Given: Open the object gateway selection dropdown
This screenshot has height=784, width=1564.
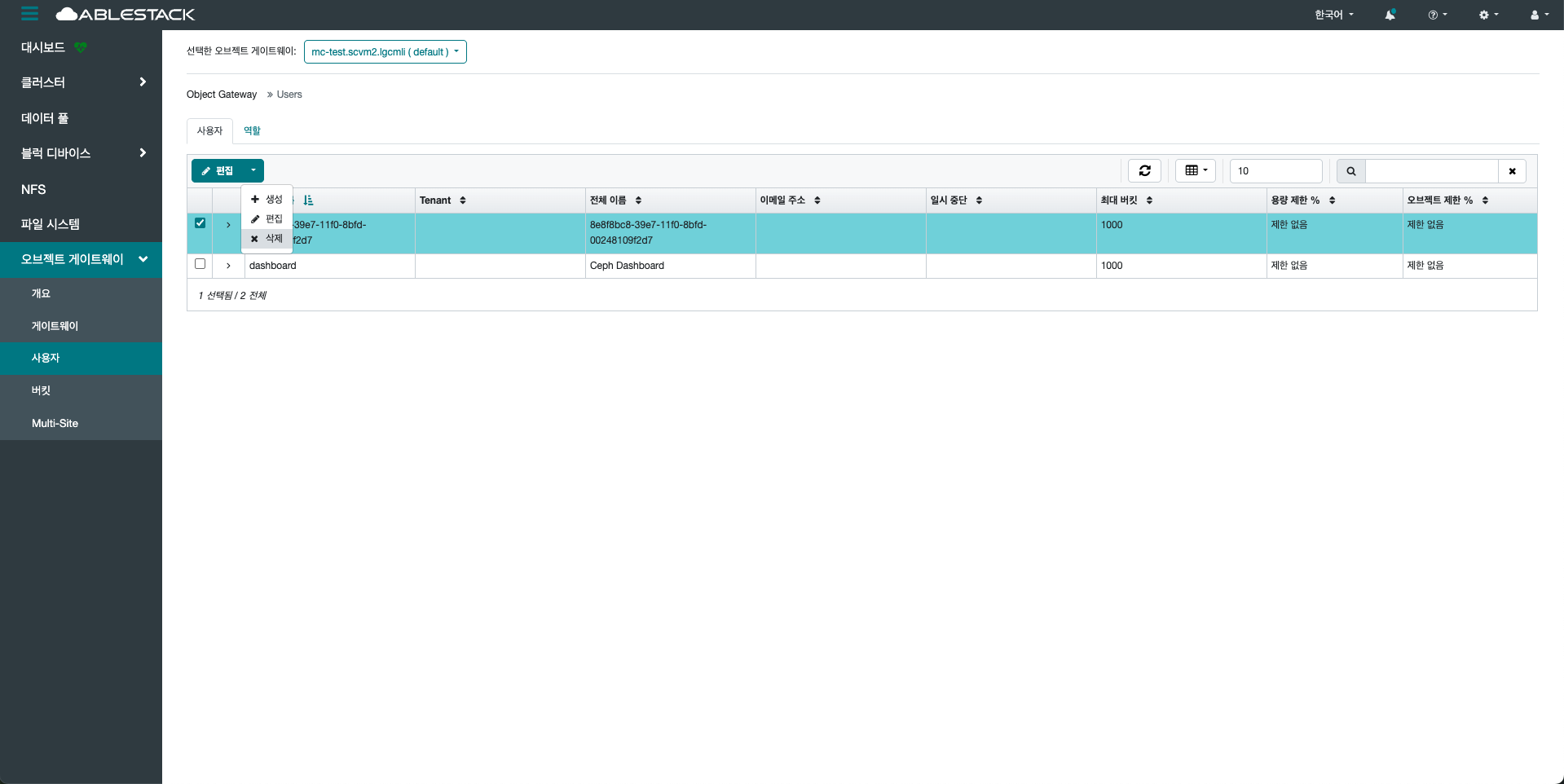Looking at the screenshot, I should (385, 52).
